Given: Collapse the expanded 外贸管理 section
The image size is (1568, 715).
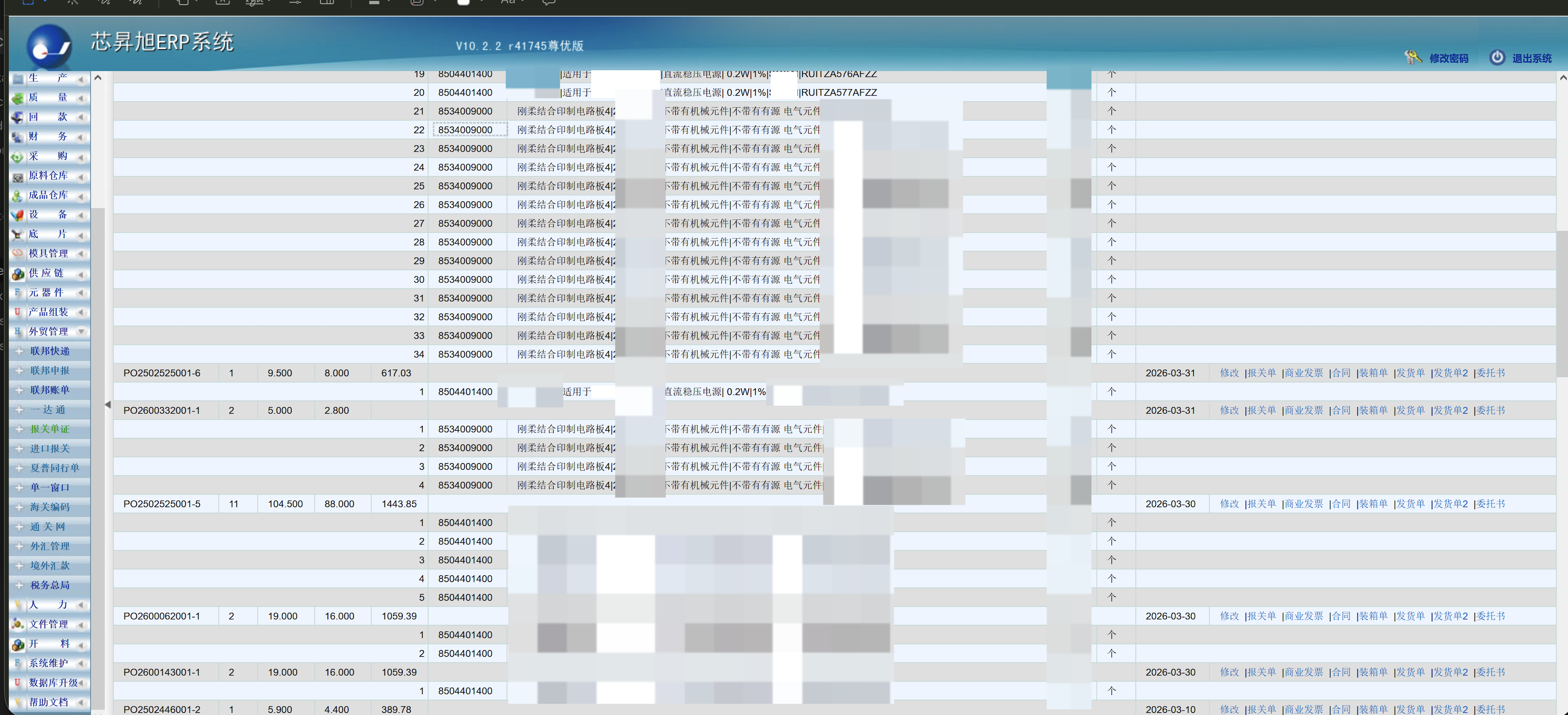Looking at the screenshot, I should [82, 331].
